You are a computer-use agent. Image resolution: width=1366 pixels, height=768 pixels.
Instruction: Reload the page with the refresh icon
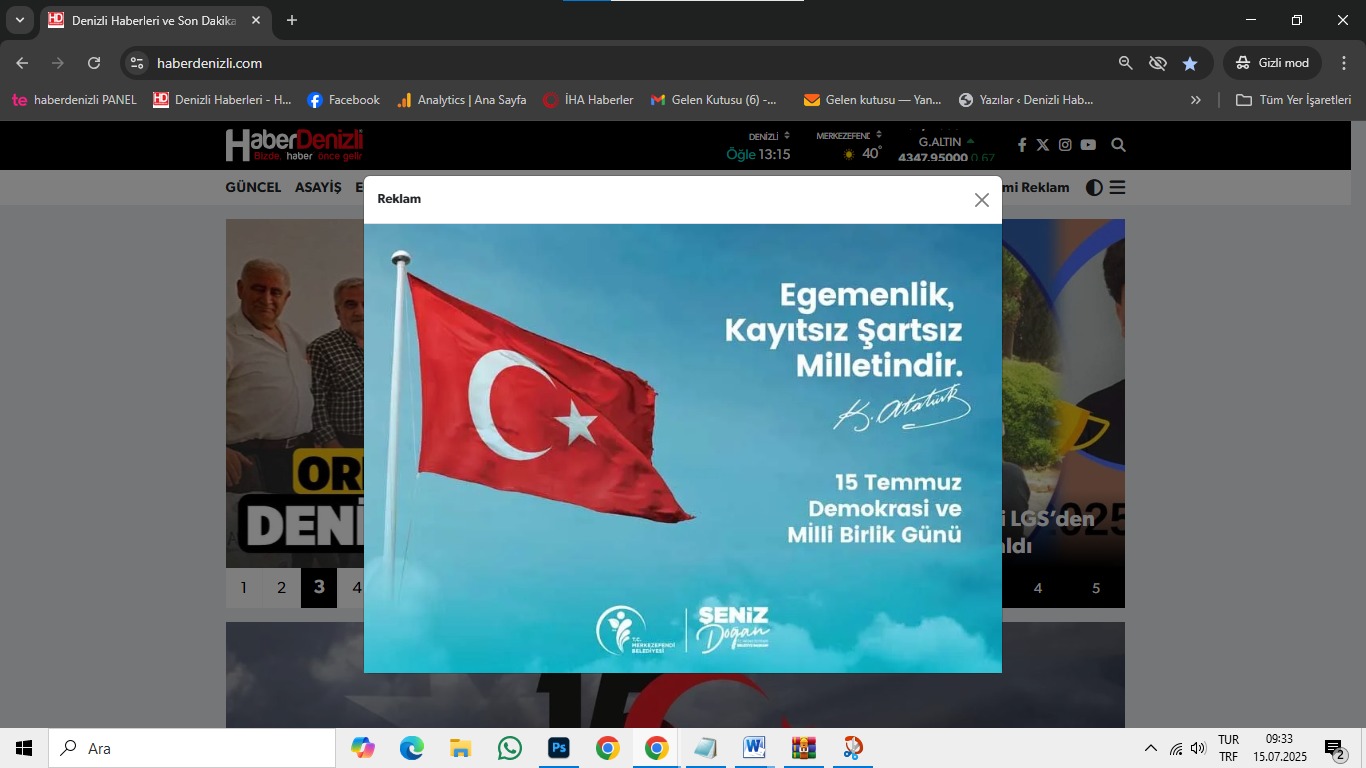coord(94,63)
